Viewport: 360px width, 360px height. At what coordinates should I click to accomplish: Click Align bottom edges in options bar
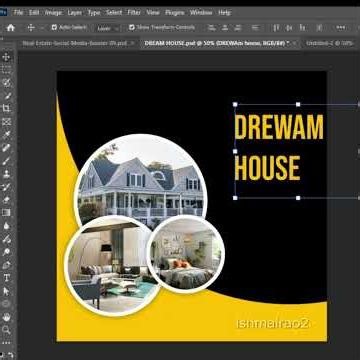pos(302,28)
